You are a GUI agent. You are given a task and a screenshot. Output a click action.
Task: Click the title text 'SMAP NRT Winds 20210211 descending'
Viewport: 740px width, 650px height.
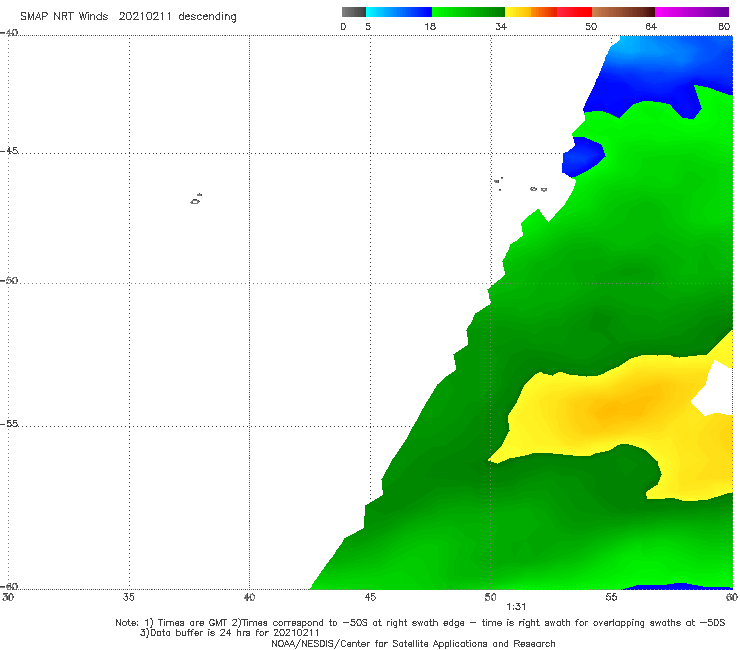pyautogui.click(x=128, y=17)
